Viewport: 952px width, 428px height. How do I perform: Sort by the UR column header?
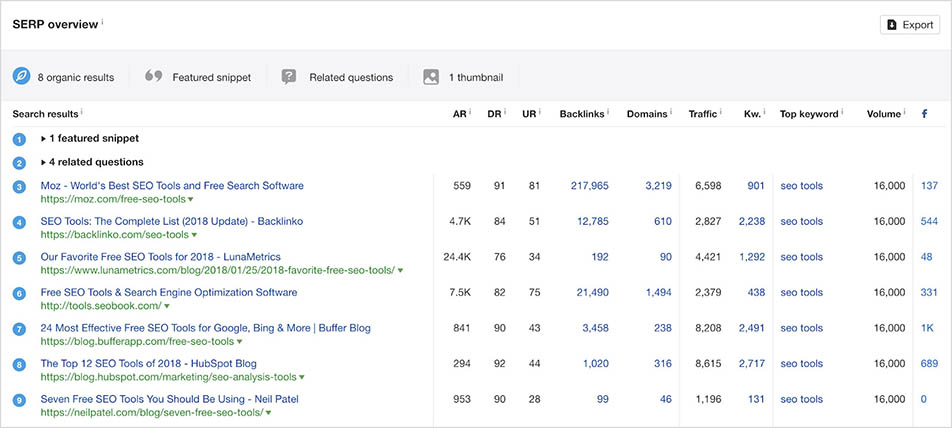(529, 114)
